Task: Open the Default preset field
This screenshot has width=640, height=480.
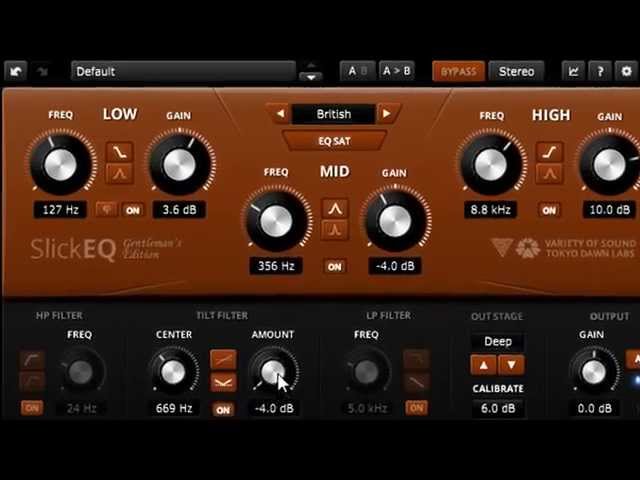Action: click(x=183, y=71)
